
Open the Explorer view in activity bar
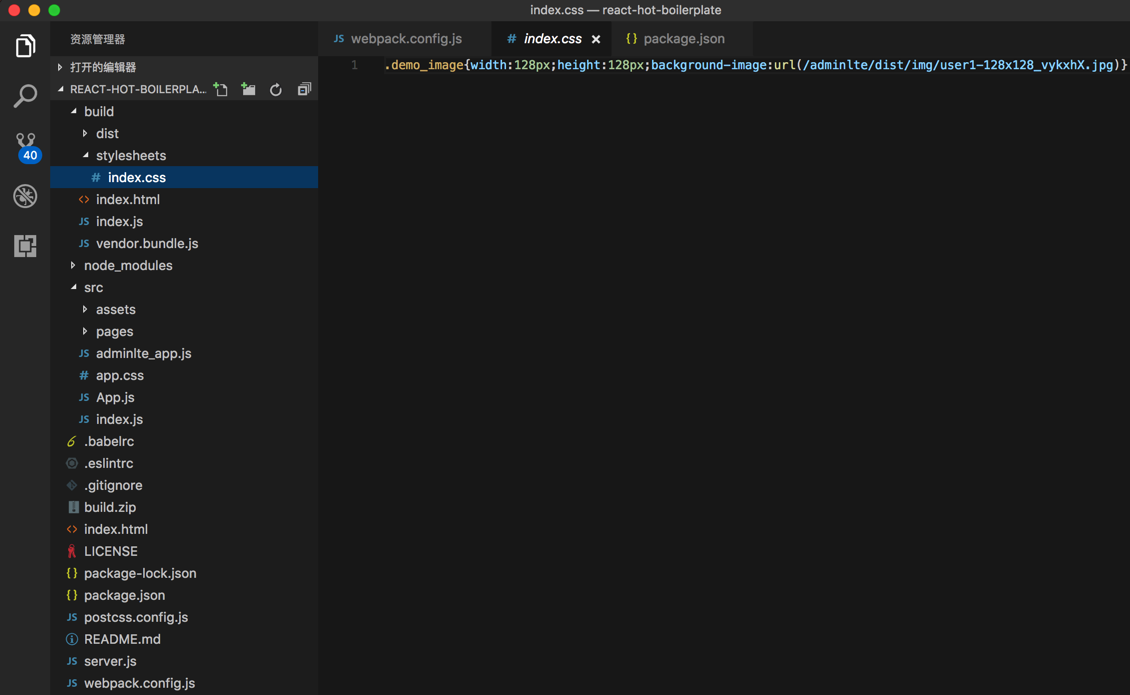point(25,46)
